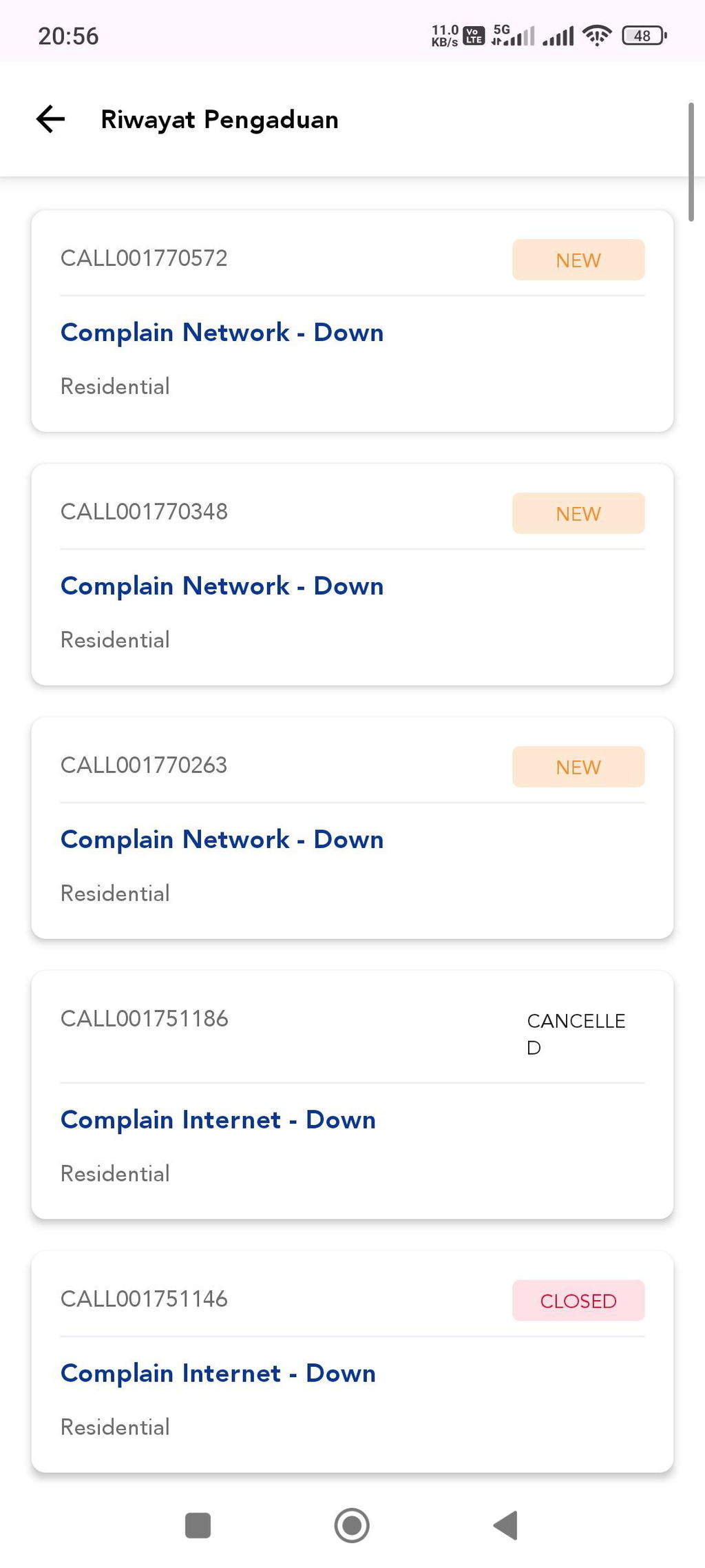
Task: Click Complain Internet - Down title of CALL001751186
Action: tap(218, 1120)
